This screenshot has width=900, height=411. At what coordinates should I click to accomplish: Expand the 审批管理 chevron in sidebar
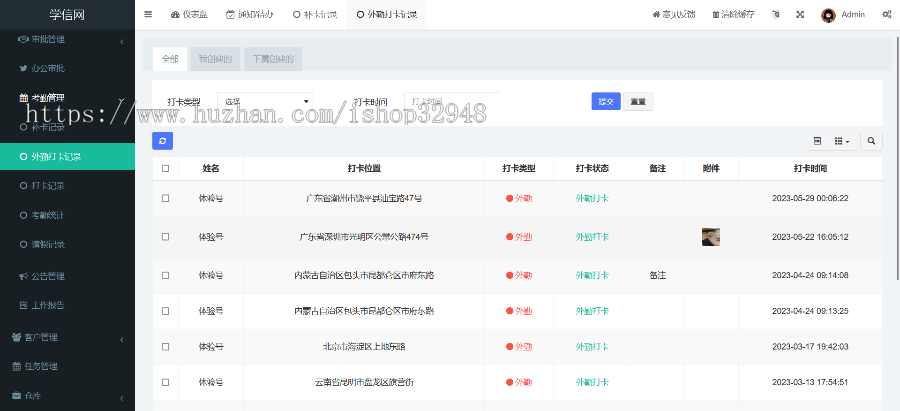pyautogui.click(x=122, y=41)
